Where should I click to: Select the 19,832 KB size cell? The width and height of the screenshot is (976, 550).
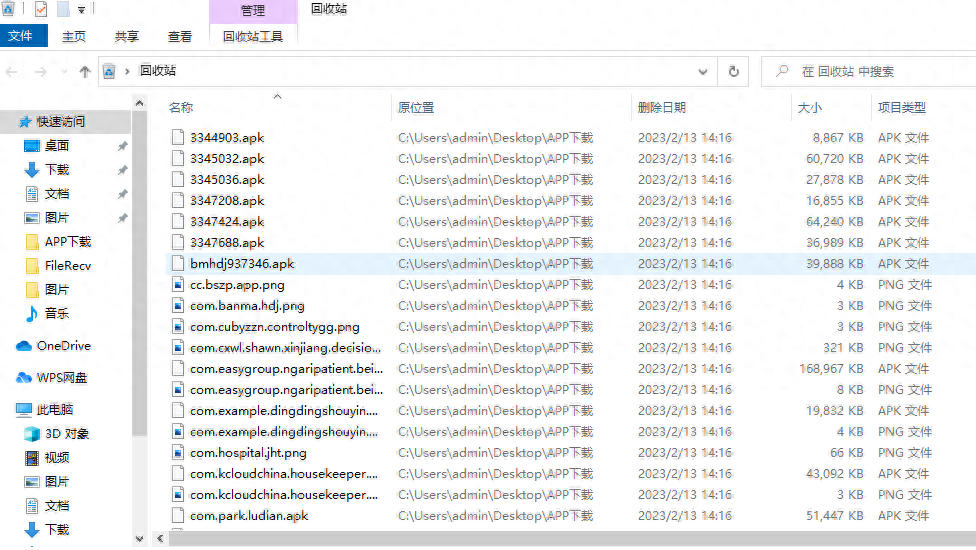(x=835, y=411)
